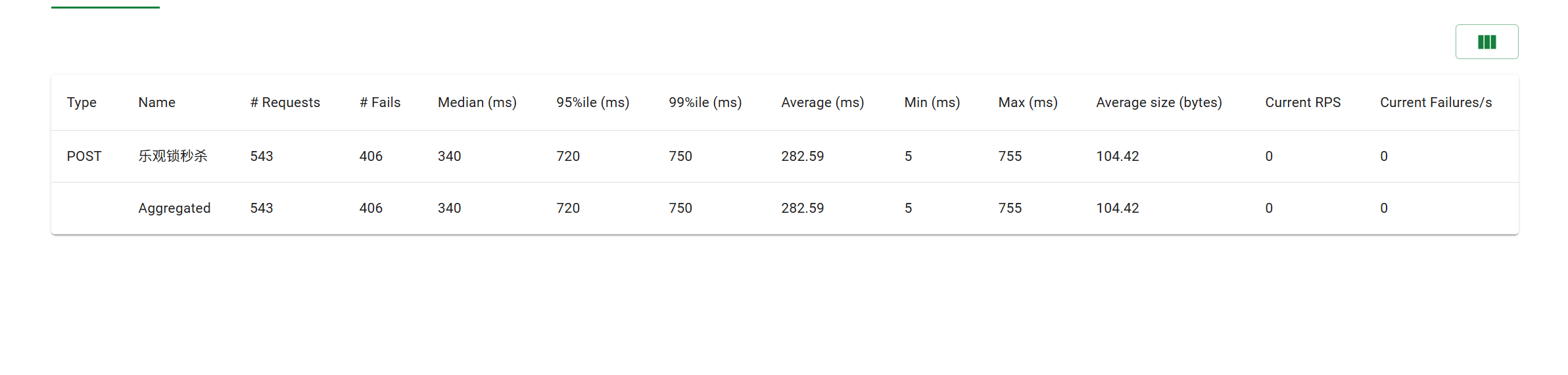Viewport: 1568px width, 375px height.
Task: Click the # Requests column header
Action: pyautogui.click(x=285, y=102)
